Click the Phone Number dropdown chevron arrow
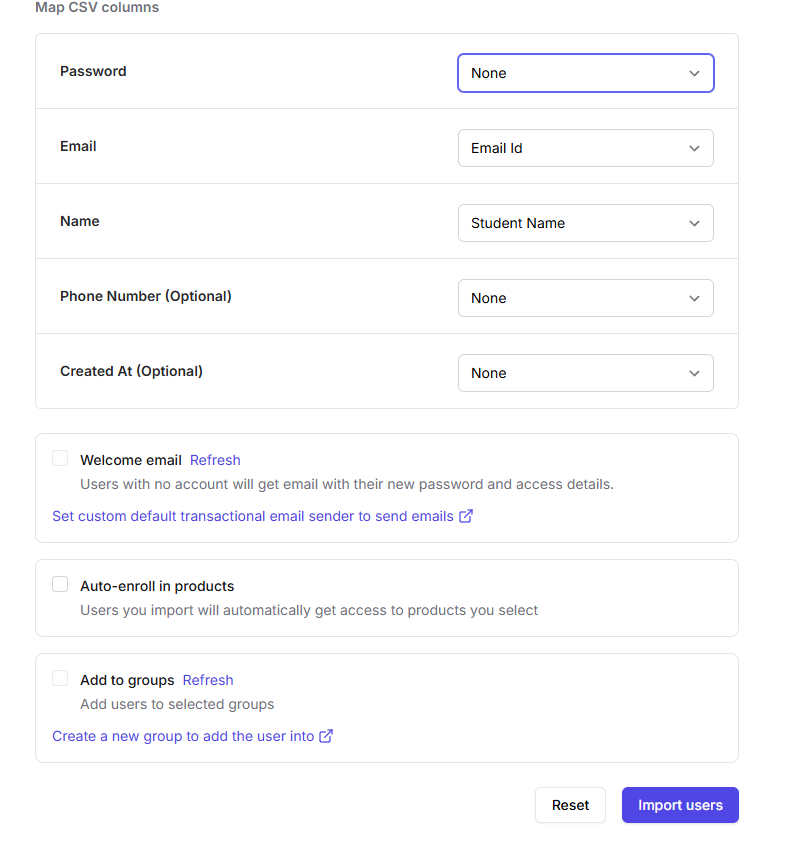The height and width of the screenshot is (860, 787). [x=694, y=298]
